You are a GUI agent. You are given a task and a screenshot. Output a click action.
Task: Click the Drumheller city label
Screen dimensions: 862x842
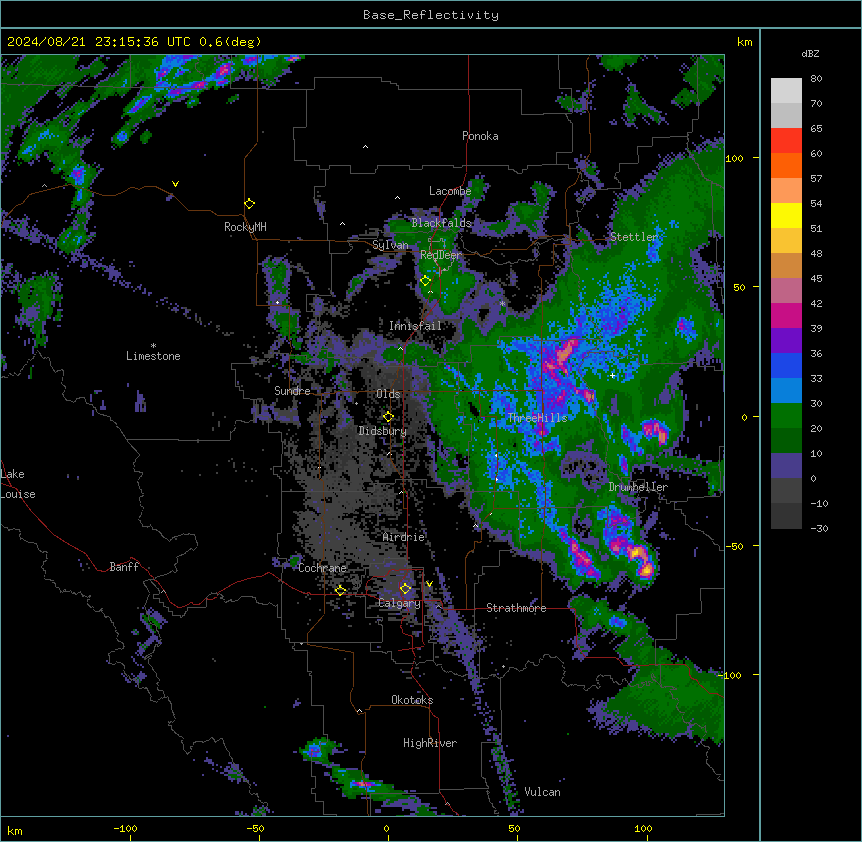(638, 487)
